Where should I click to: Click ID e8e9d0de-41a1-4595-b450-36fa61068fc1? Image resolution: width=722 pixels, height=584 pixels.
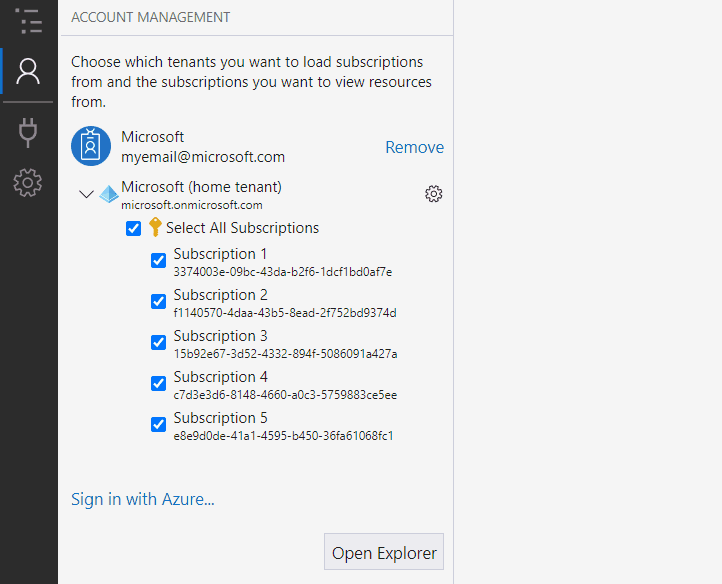click(284, 436)
